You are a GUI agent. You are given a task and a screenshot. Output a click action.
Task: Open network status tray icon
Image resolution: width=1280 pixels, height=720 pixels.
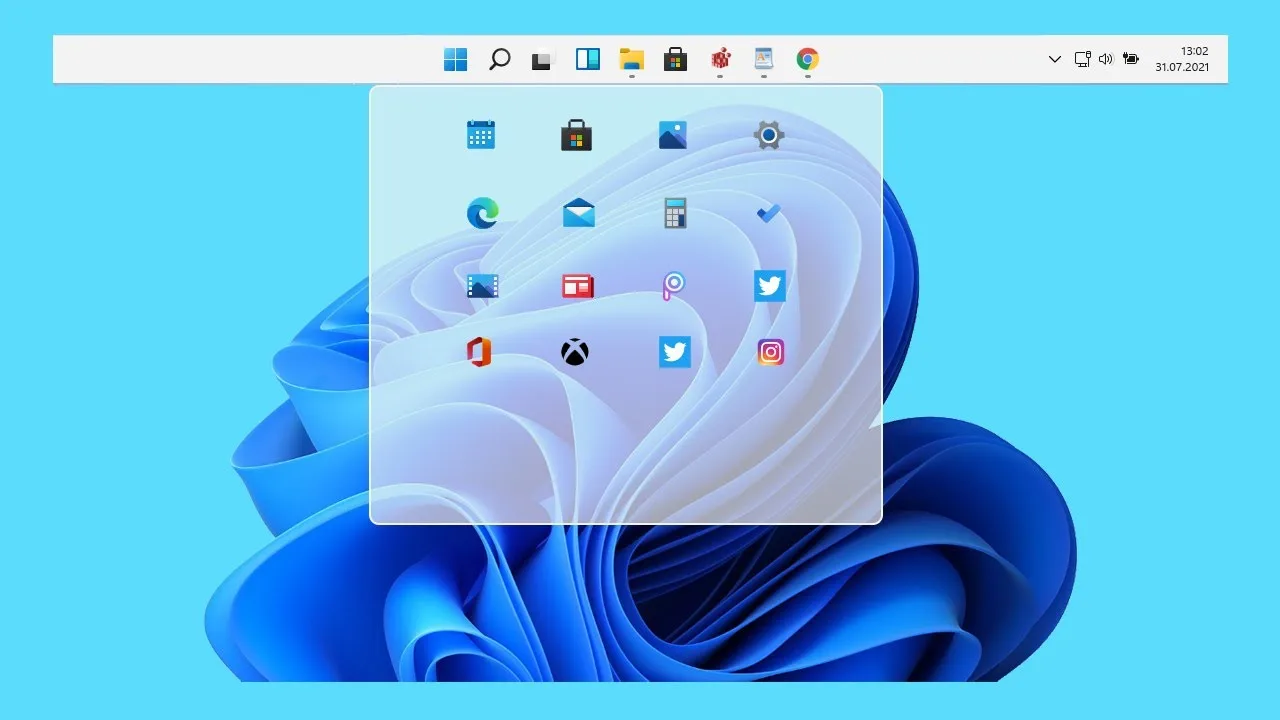(x=1082, y=59)
